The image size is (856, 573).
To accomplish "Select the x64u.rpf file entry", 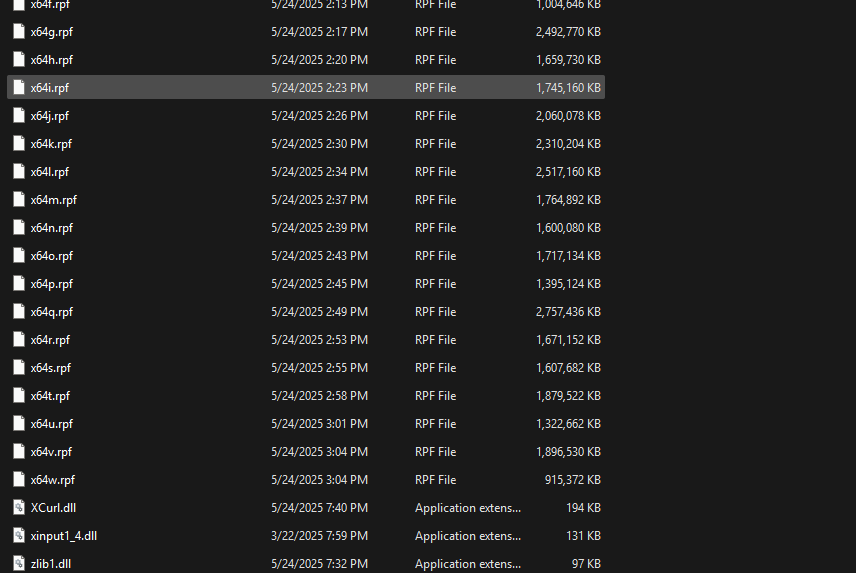I will pyautogui.click(x=51, y=424).
